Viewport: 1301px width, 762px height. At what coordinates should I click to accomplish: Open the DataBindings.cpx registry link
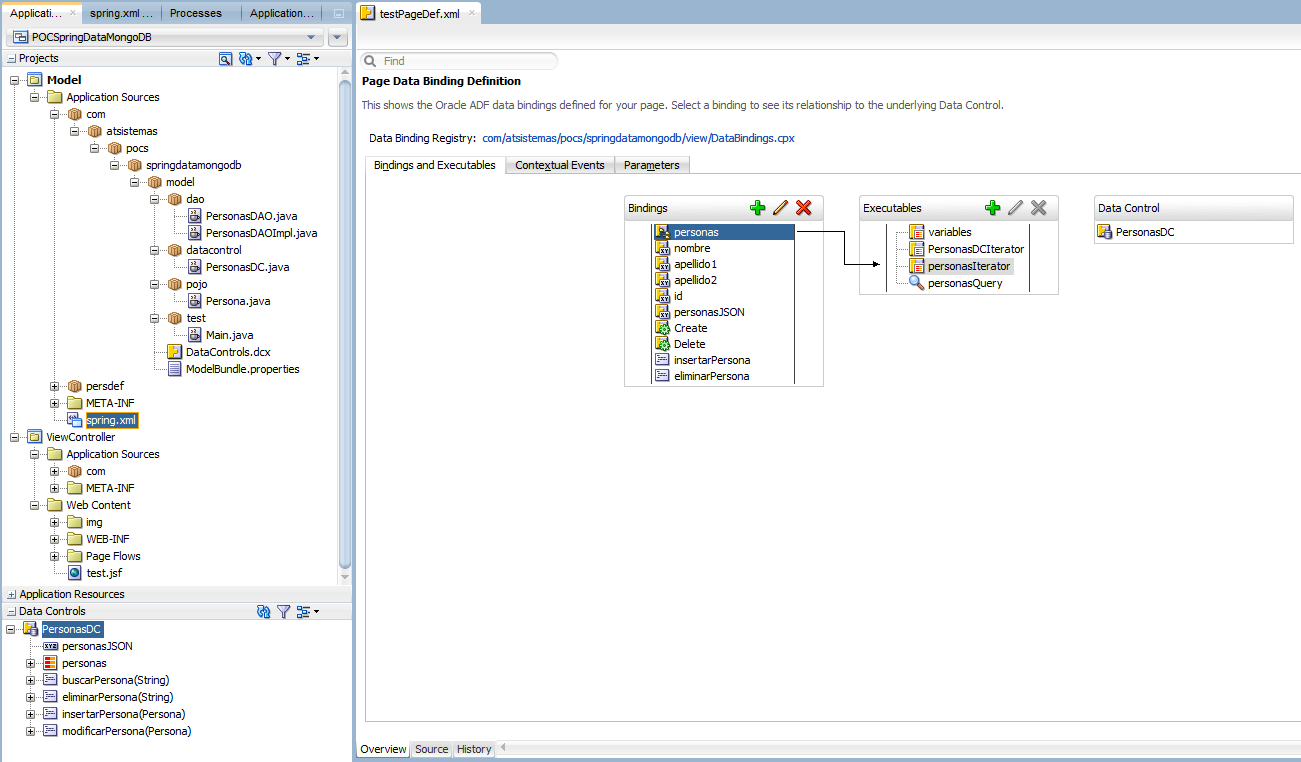[x=638, y=138]
